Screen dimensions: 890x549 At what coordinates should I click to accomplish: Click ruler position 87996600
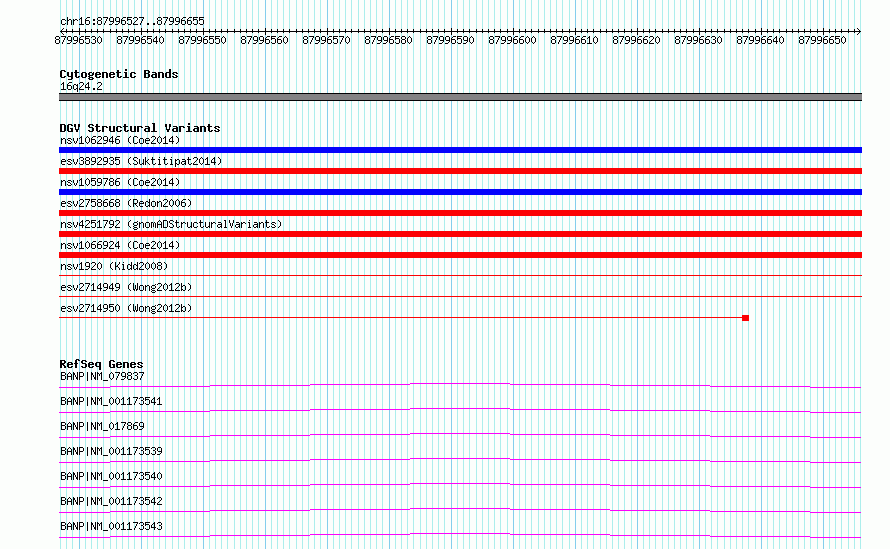pos(512,40)
